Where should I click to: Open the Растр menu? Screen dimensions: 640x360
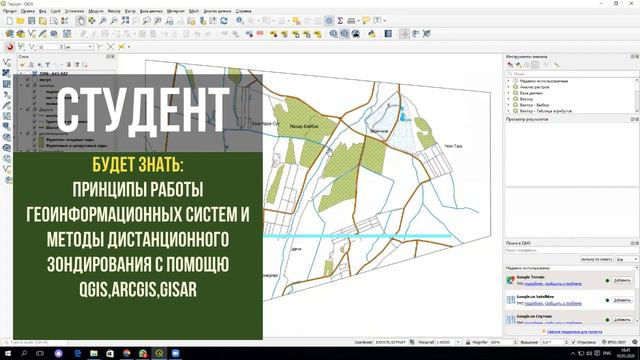coord(130,11)
